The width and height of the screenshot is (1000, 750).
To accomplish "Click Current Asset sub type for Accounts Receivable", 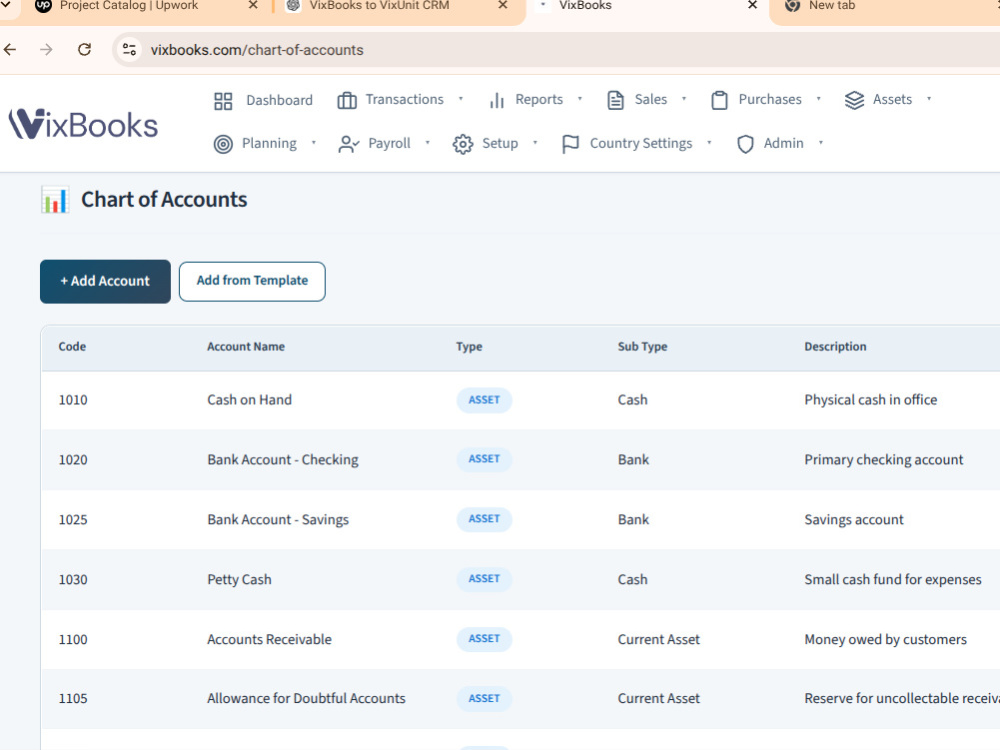I will 658,640.
